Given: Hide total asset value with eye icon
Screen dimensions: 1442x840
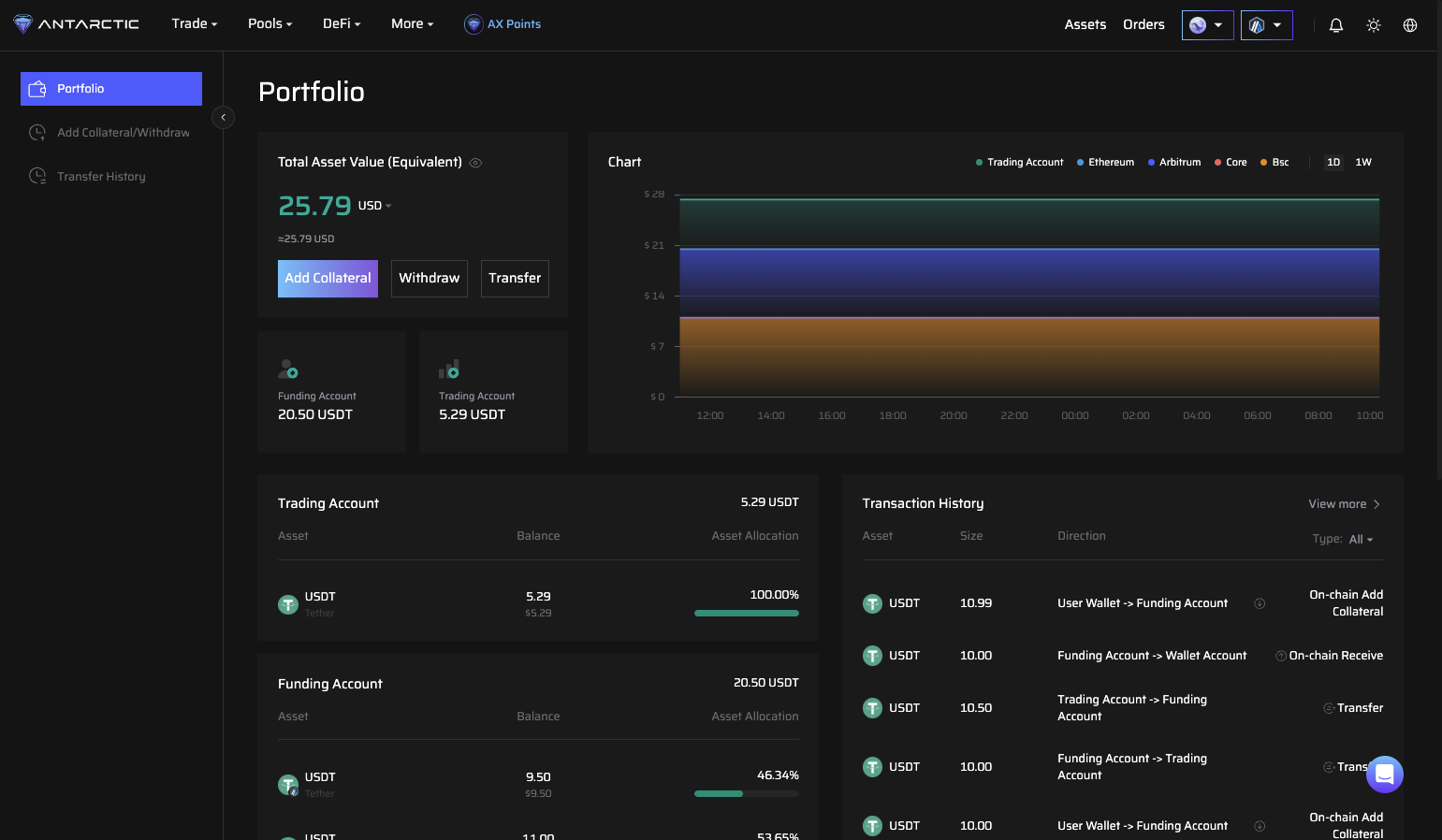Looking at the screenshot, I should point(475,163).
